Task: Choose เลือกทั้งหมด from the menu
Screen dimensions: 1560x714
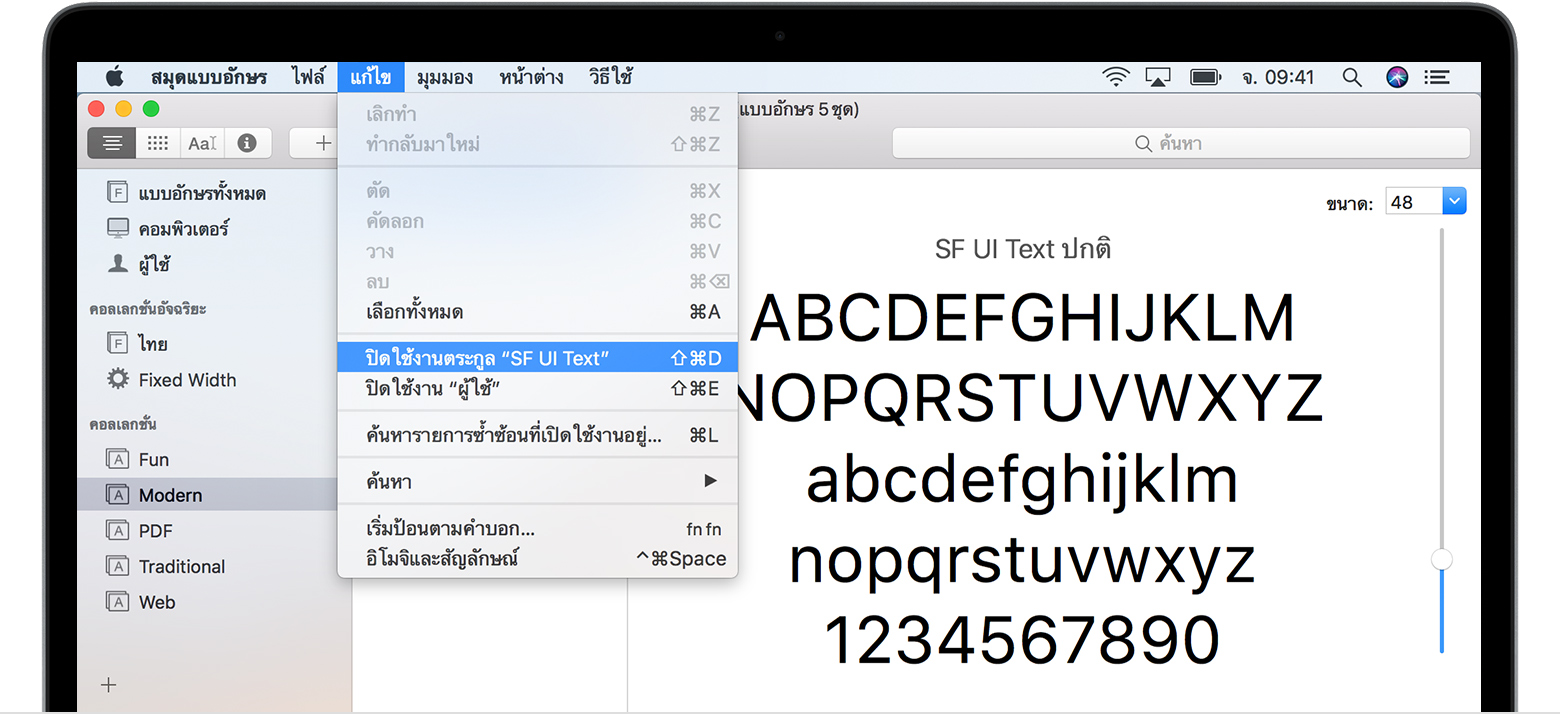Action: (538, 312)
